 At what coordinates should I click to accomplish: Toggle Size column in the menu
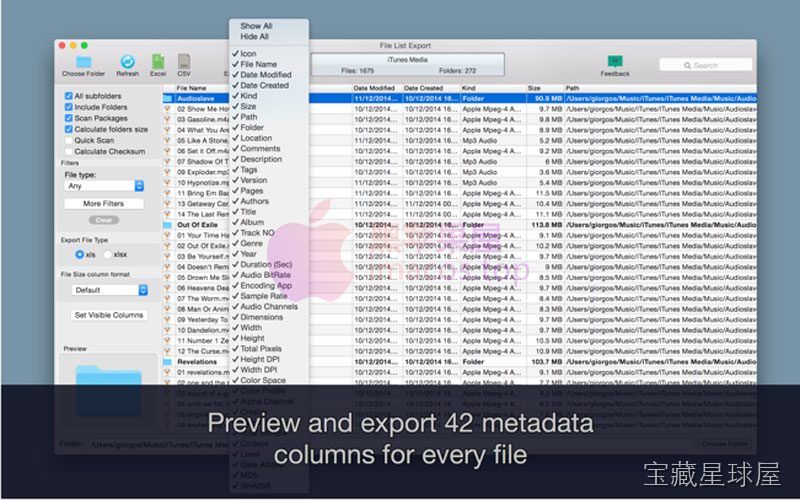(x=248, y=106)
